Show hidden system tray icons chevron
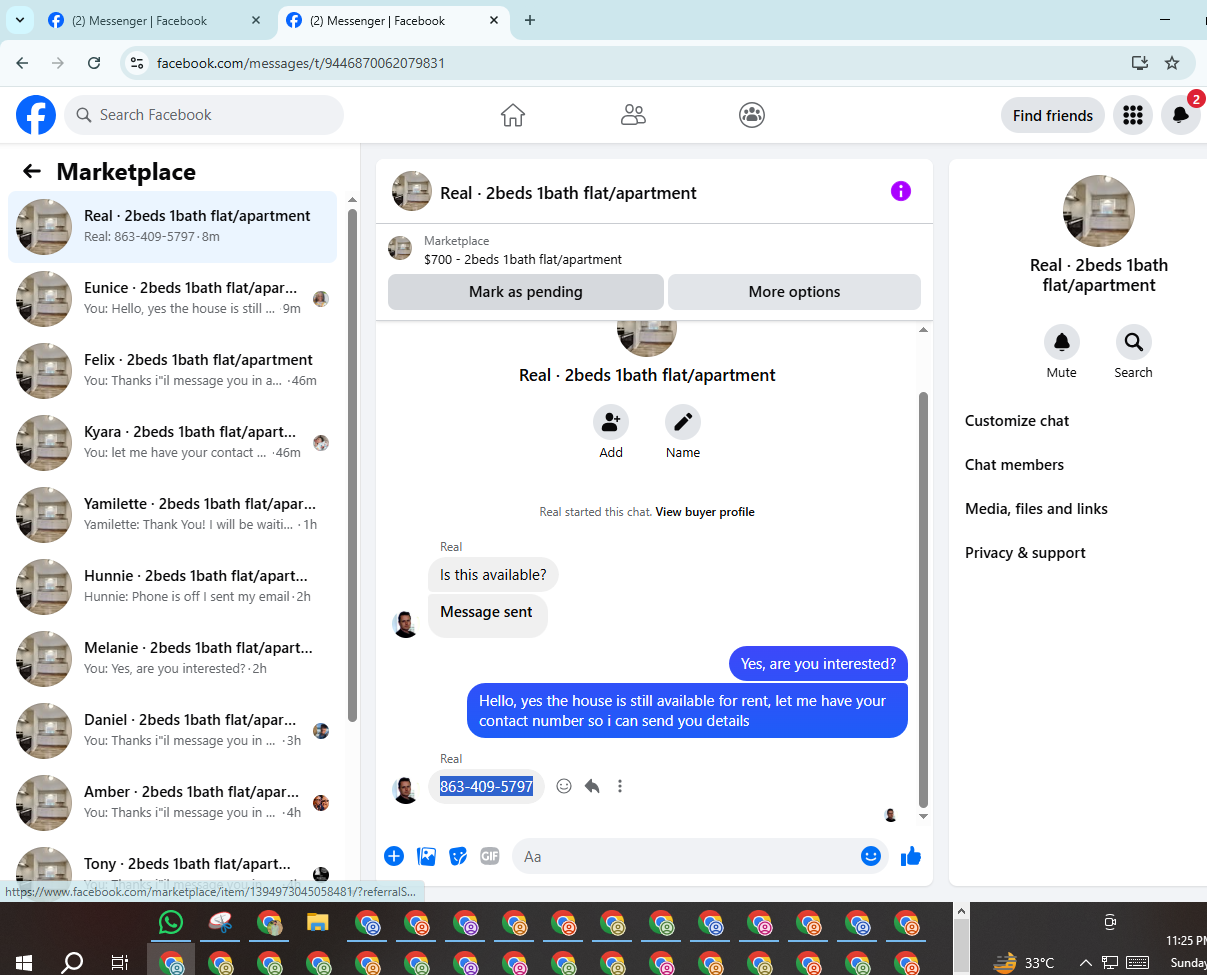This screenshot has height=975, width=1207. coord(1085,963)
